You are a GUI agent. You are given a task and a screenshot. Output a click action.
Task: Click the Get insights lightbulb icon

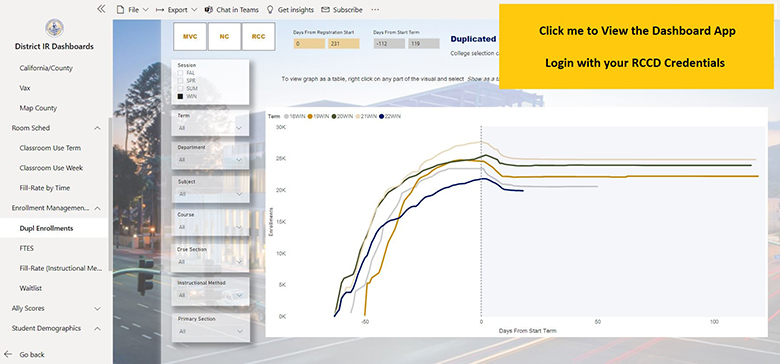click(270, 9)
